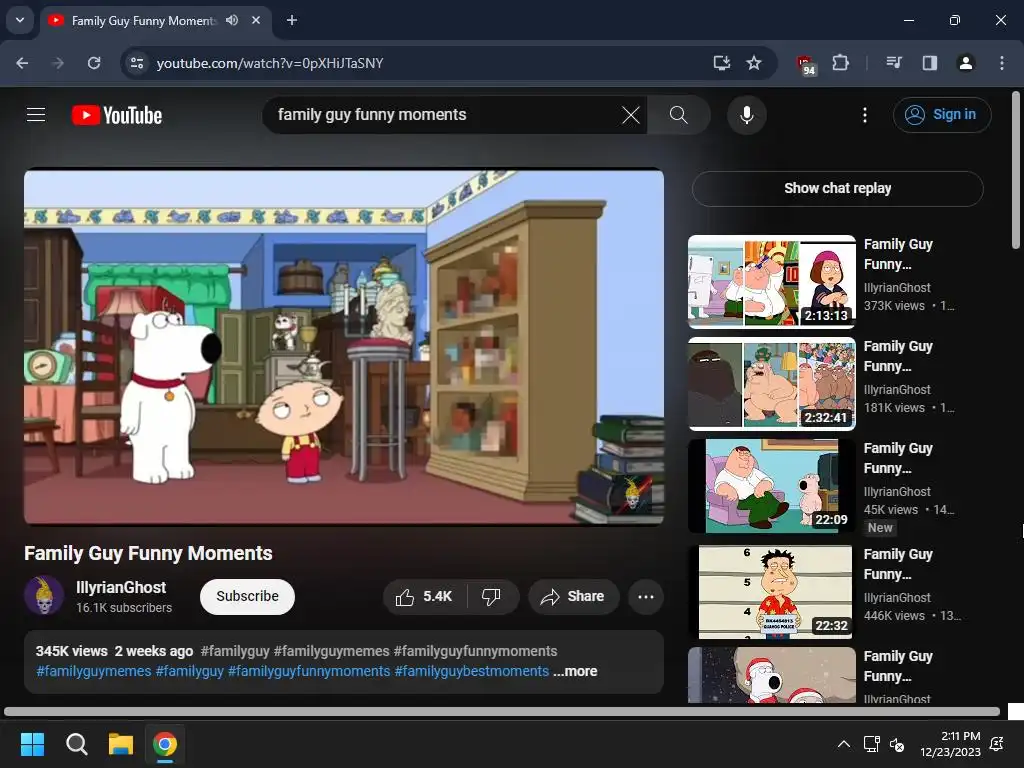Go back with browser back arrow
Screen dimensions: 1024x768
22,63
